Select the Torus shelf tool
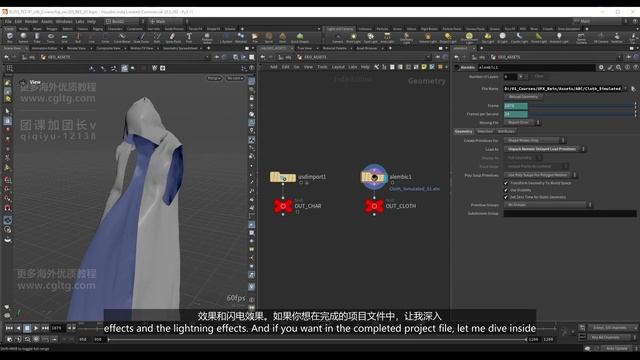640x360 pixels. (51, 38)
